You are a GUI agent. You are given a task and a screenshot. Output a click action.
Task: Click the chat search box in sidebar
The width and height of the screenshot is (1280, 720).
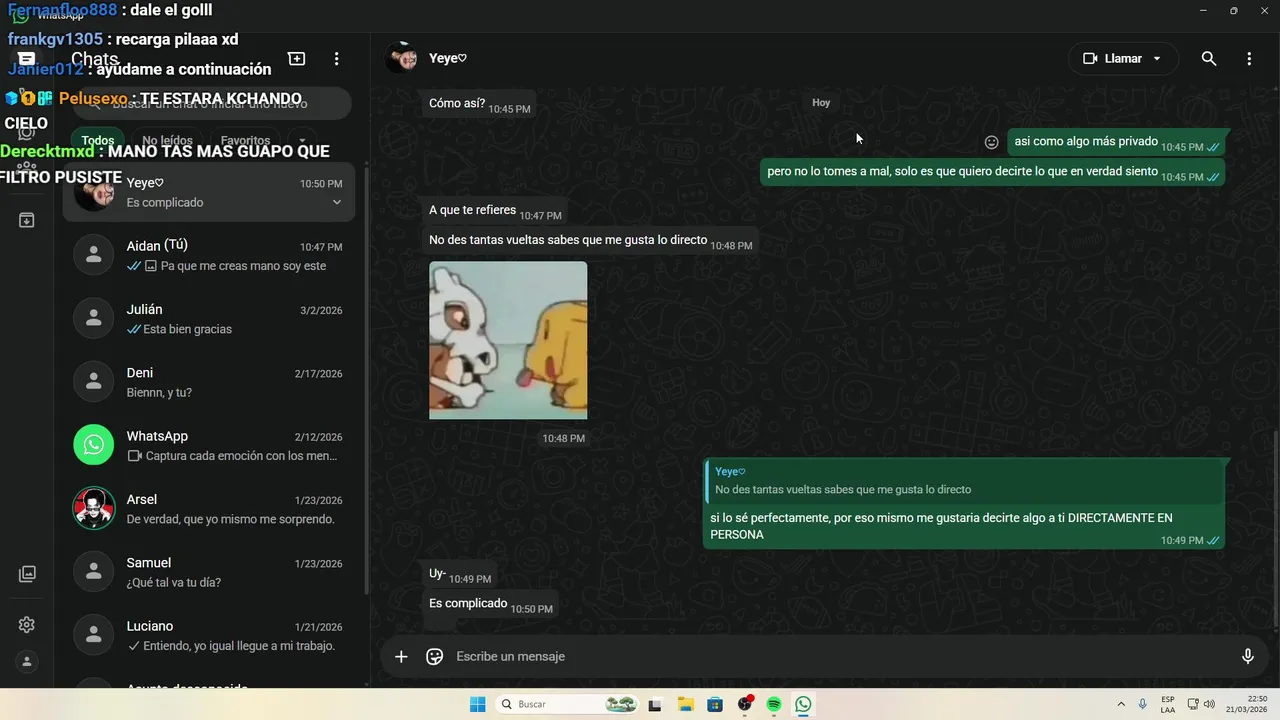point(209,103)
